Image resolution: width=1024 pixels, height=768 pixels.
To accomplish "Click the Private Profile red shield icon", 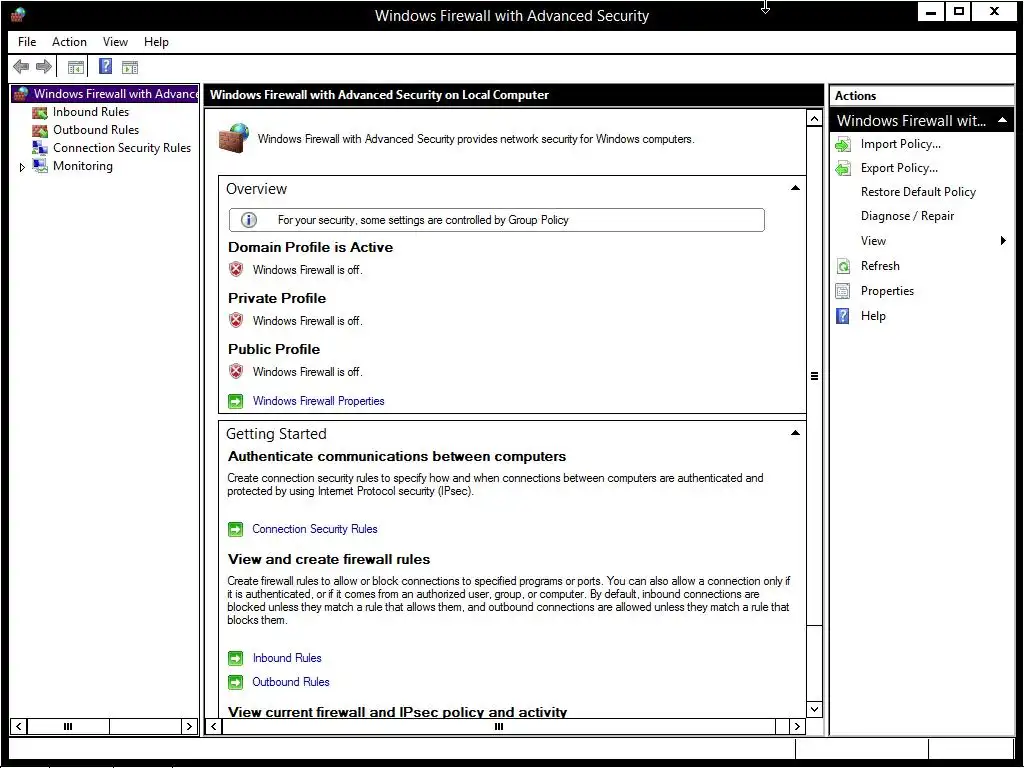I will (236, 320).
